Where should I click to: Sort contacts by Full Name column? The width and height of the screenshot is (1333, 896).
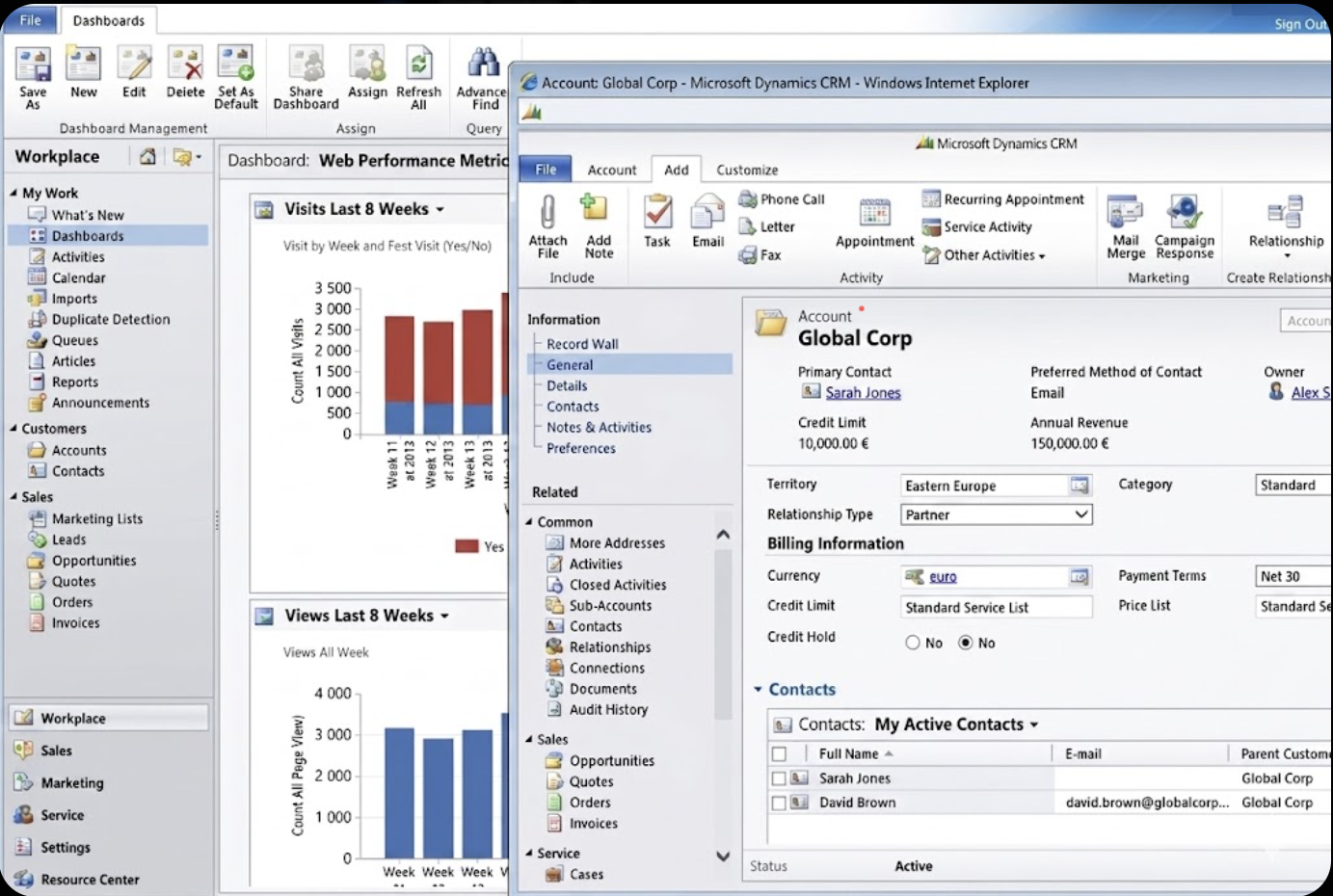[x=849, y=754]
